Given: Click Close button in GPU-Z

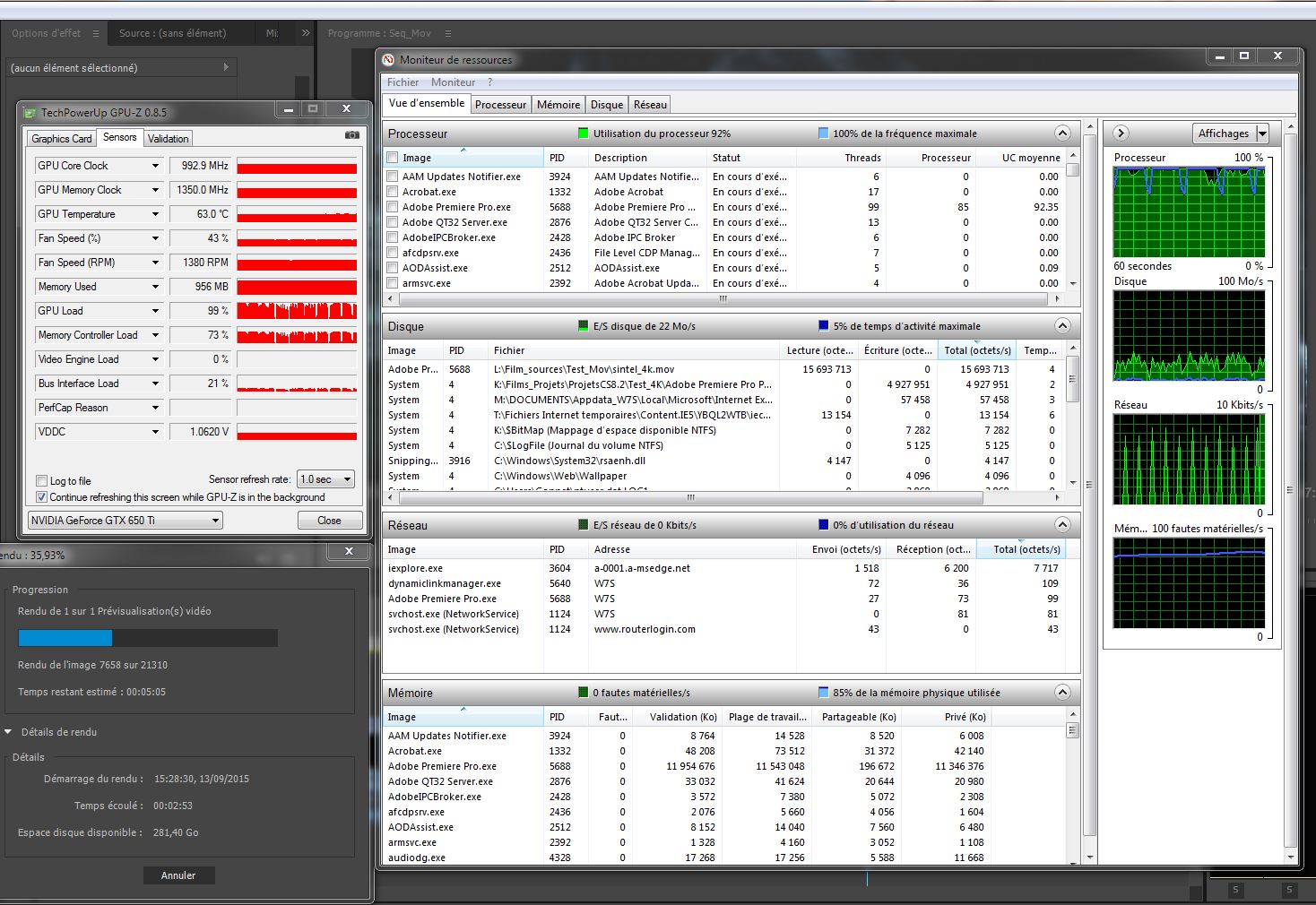Looking at the screenshot, I should tap(329, 521).
